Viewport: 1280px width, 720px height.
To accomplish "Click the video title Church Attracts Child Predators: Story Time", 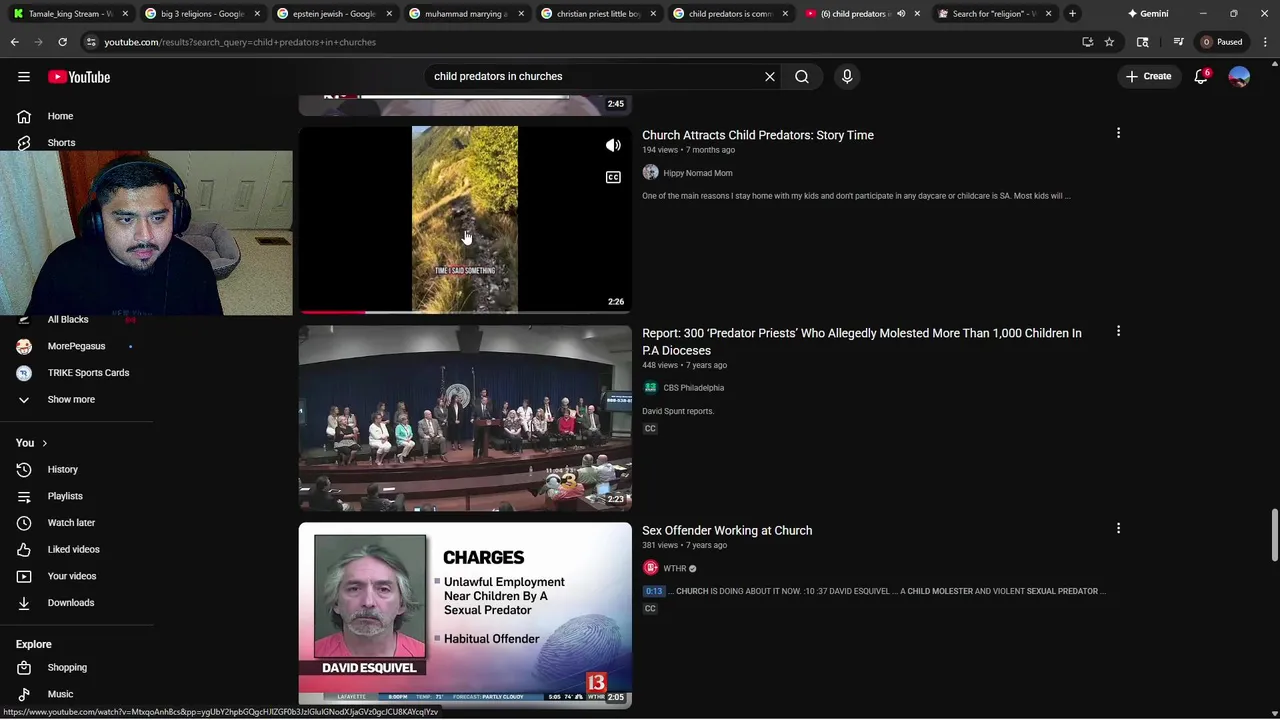I will pos(758,135).
